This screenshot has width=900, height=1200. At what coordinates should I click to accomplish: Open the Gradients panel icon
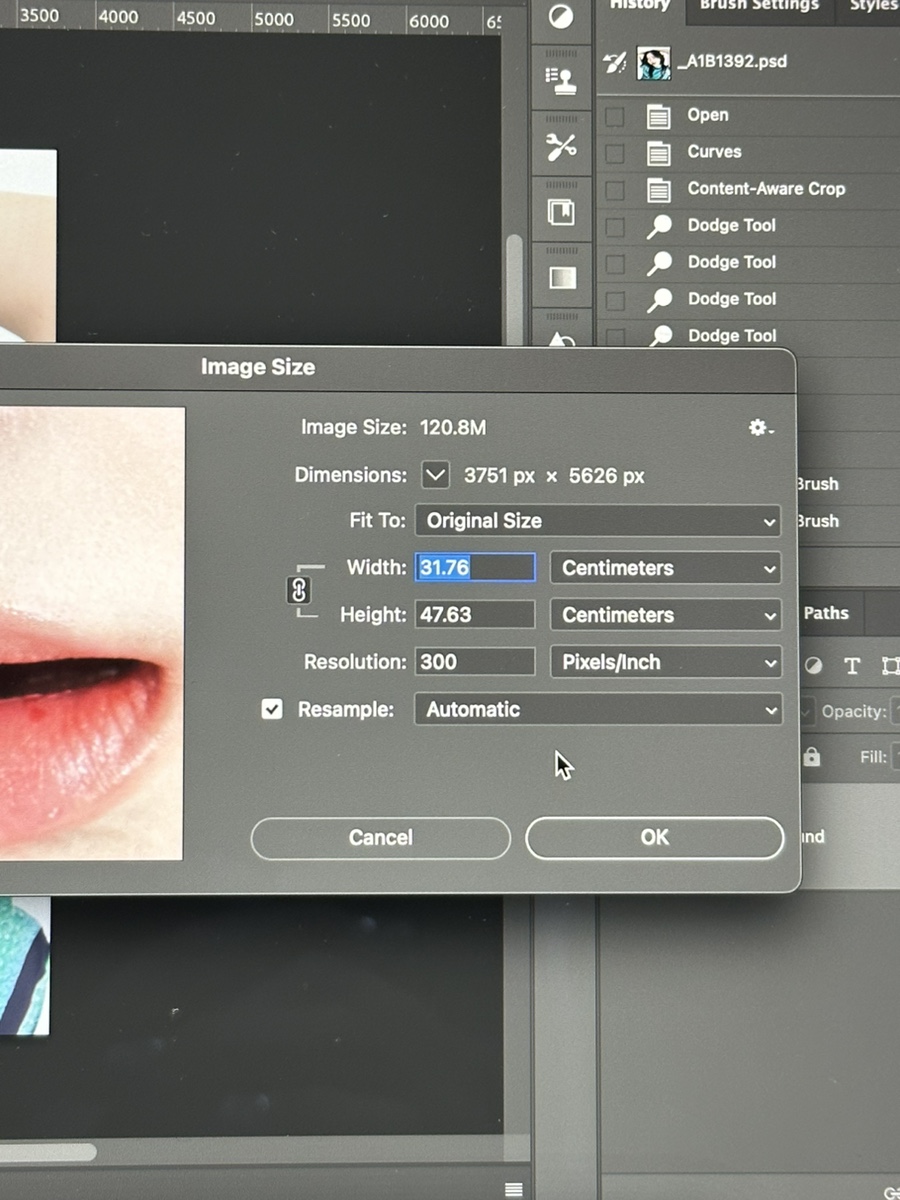click(562, 277)
